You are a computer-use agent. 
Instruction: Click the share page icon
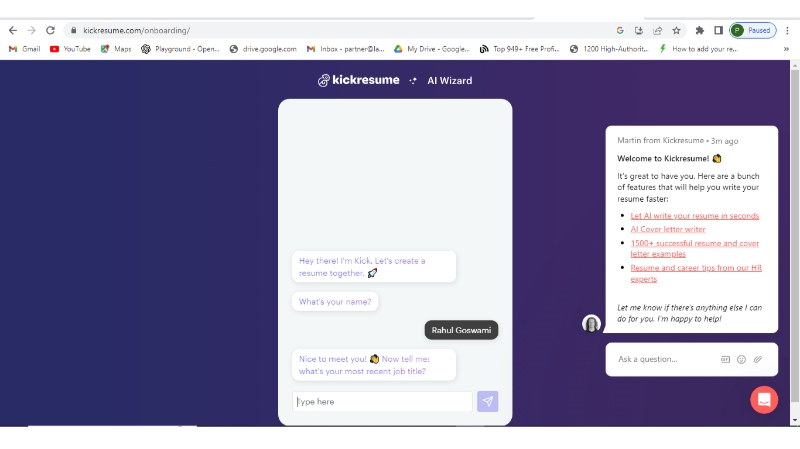coord(658,30)
